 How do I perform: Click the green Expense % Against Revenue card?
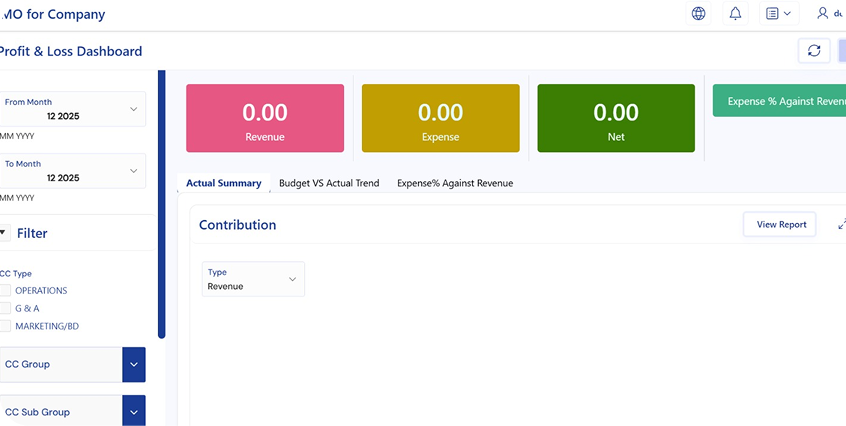tap(778, 101)
